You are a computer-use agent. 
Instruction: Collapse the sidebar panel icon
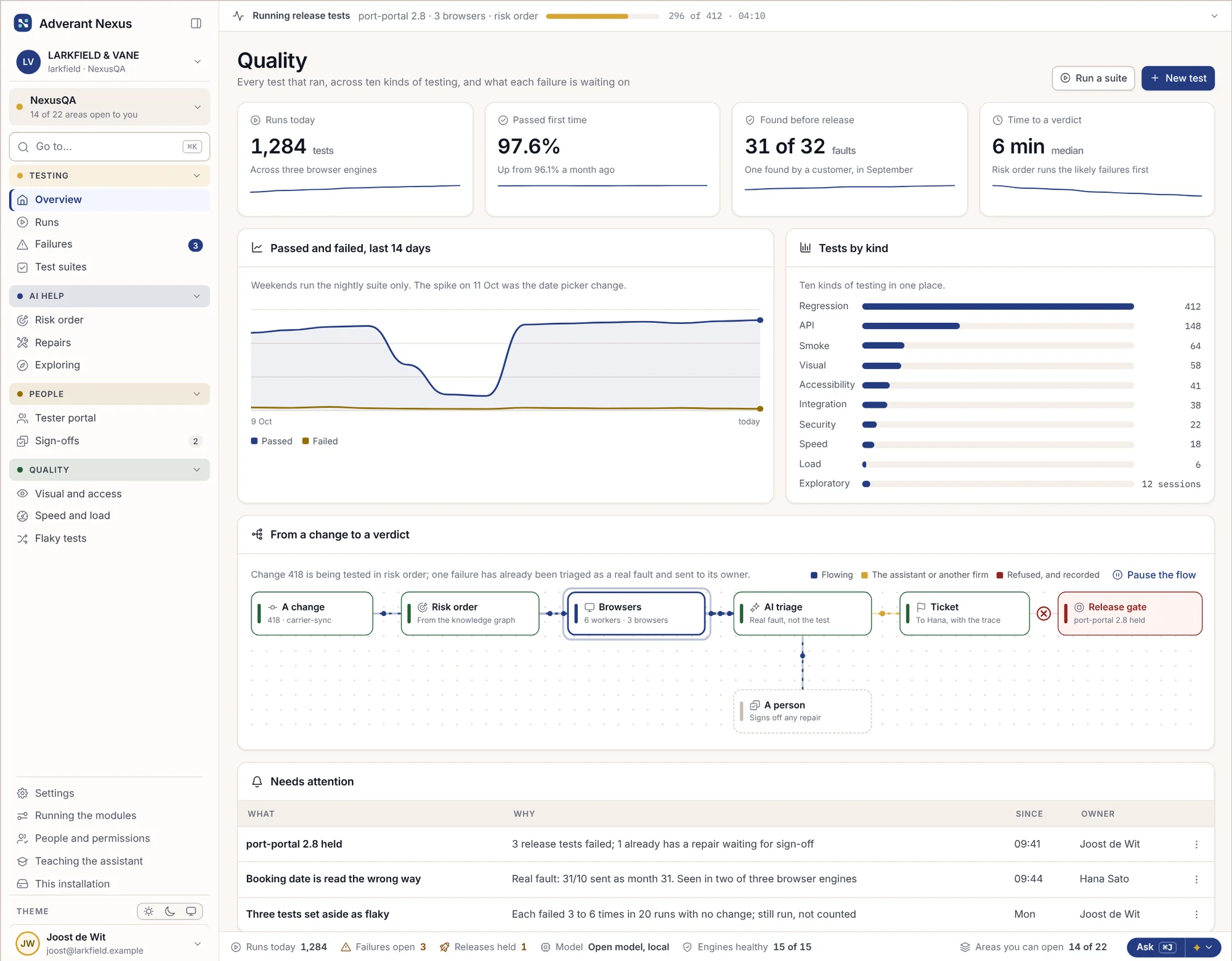(196, 23)
